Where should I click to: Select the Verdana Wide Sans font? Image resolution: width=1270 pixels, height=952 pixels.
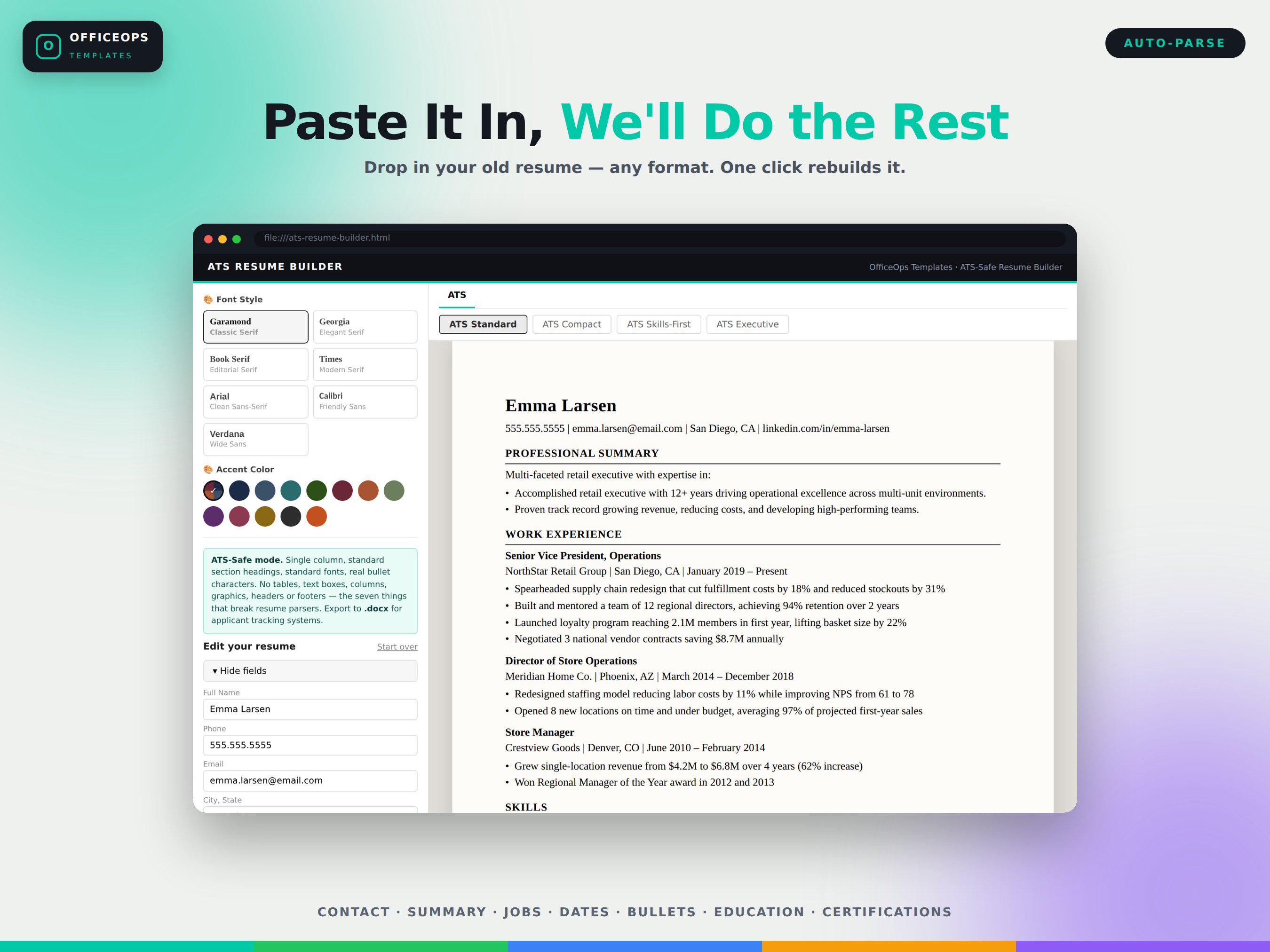(255, 440)
